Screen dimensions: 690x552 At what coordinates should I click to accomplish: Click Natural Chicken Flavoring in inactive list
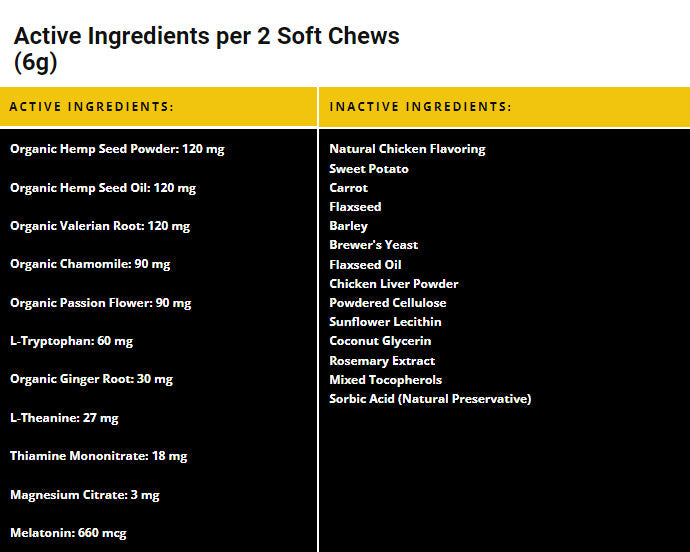(407, 149)
